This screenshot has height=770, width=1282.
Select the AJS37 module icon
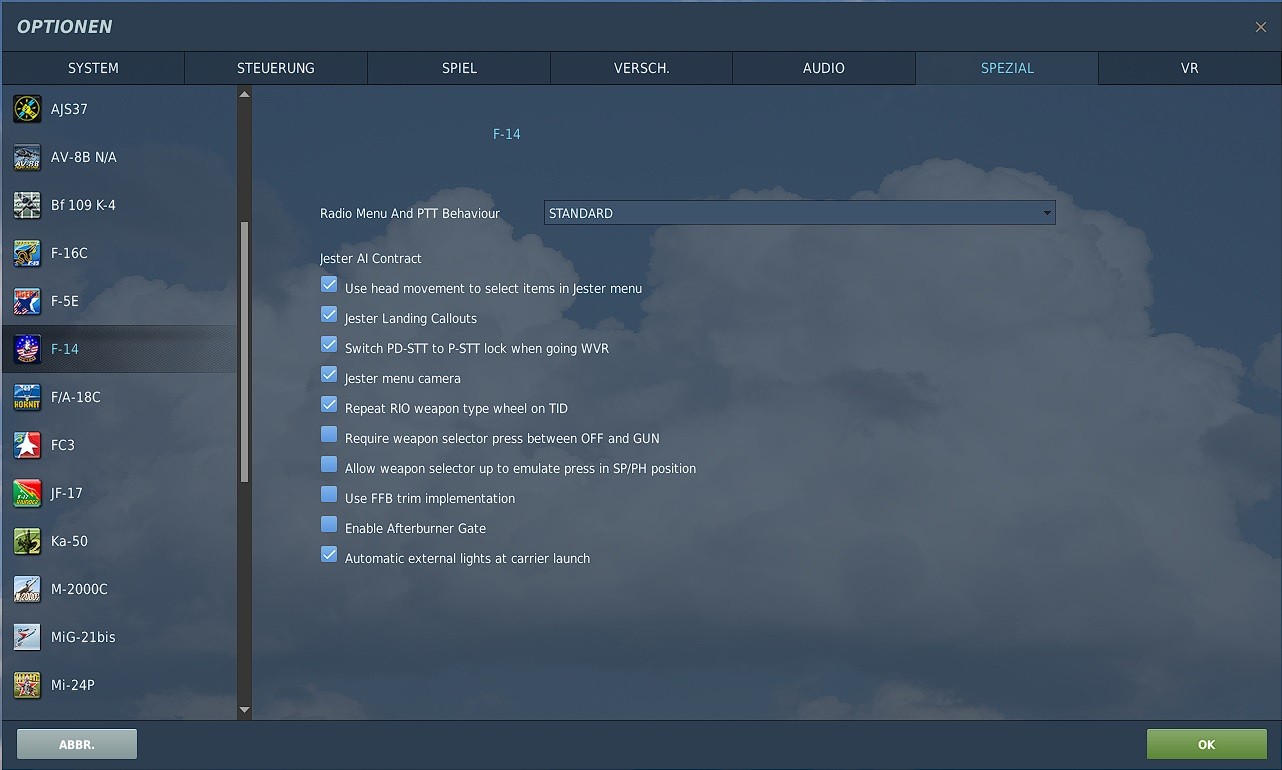click(27, 109)
